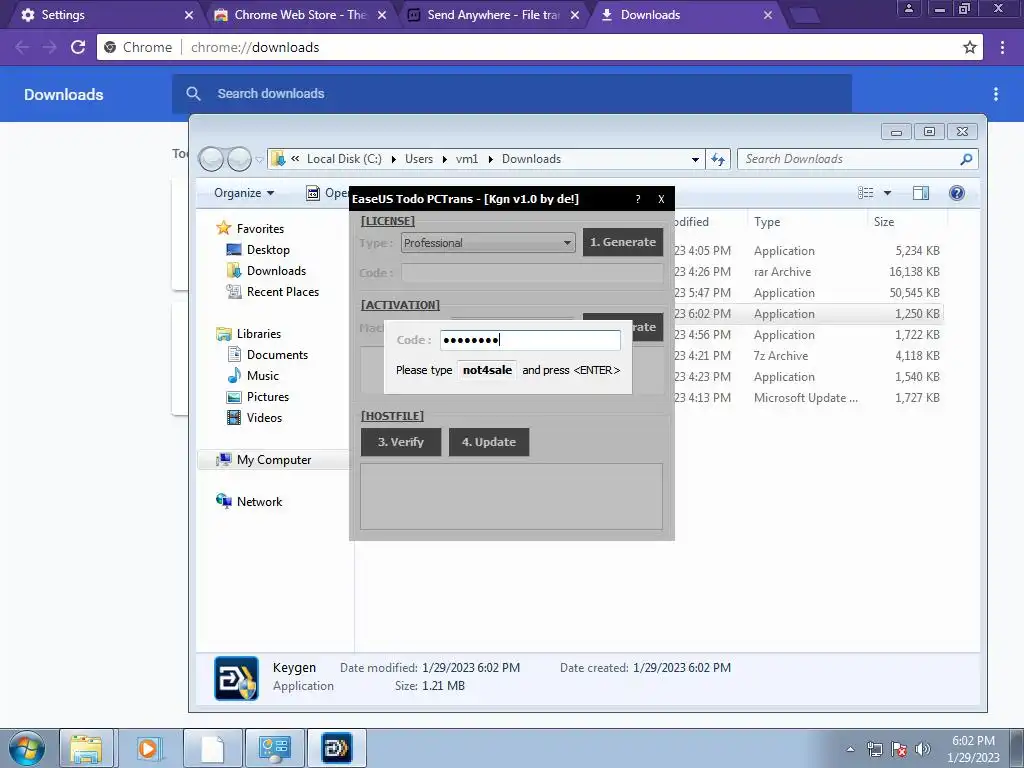Screen dimensions: 1024x768
Task: Select Downloads under Favorites
Action: coord(276,270)
